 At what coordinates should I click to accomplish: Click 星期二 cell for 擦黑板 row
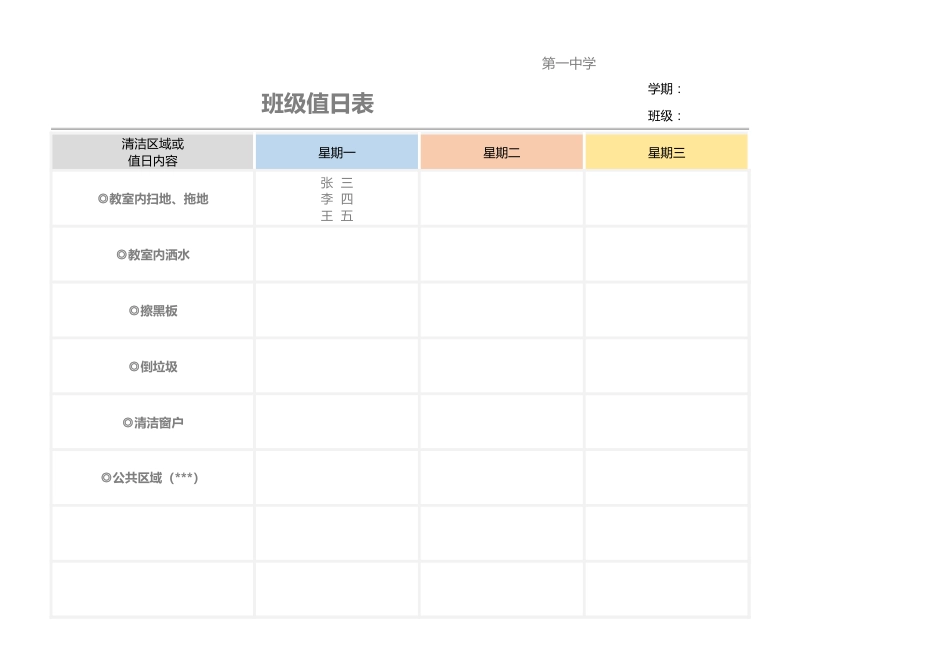click(502, 311)
